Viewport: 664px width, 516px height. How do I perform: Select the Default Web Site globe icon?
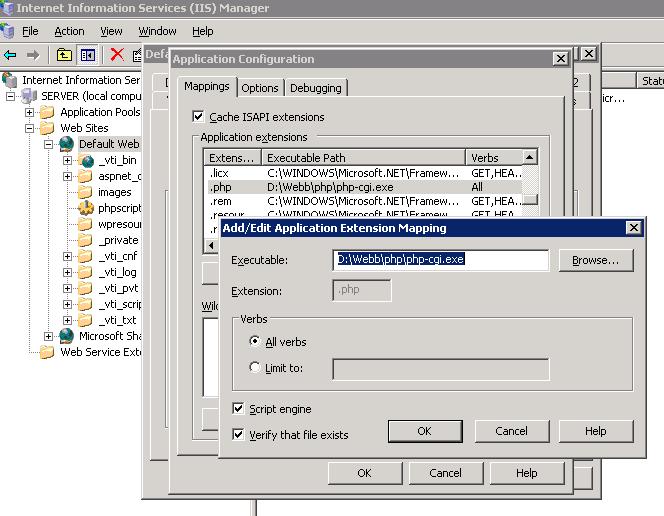pyautogui.click(x=66, y=144)
